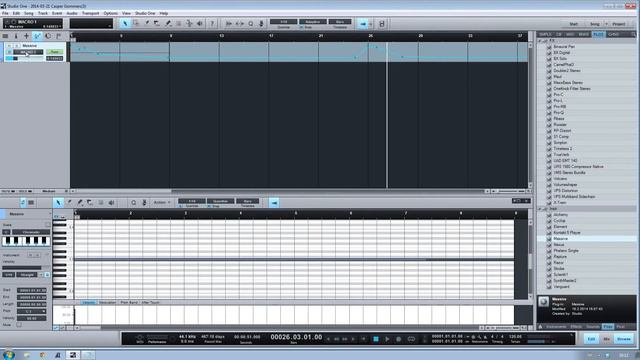Go to the Start page button
640x360 pixels.
click(573, 24)
